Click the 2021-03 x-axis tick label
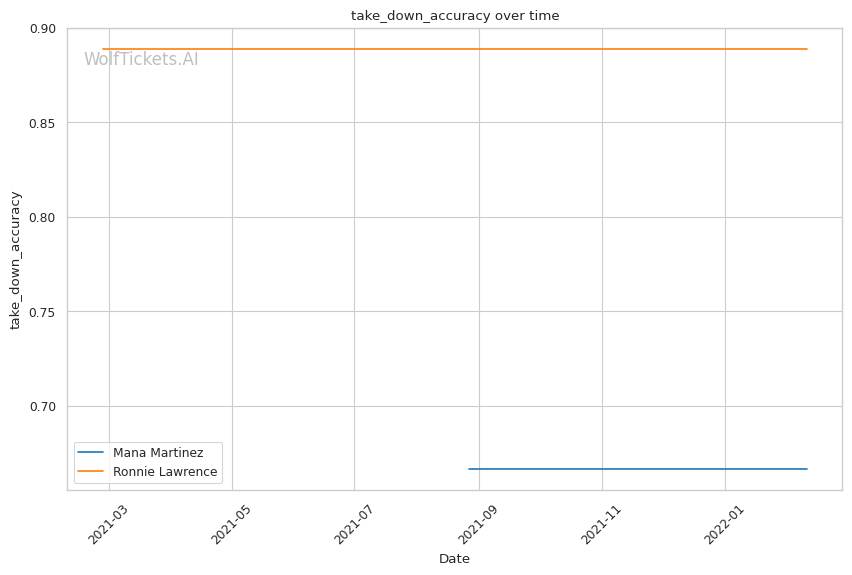This screenshot has height=575, width=852. [108, 522]
